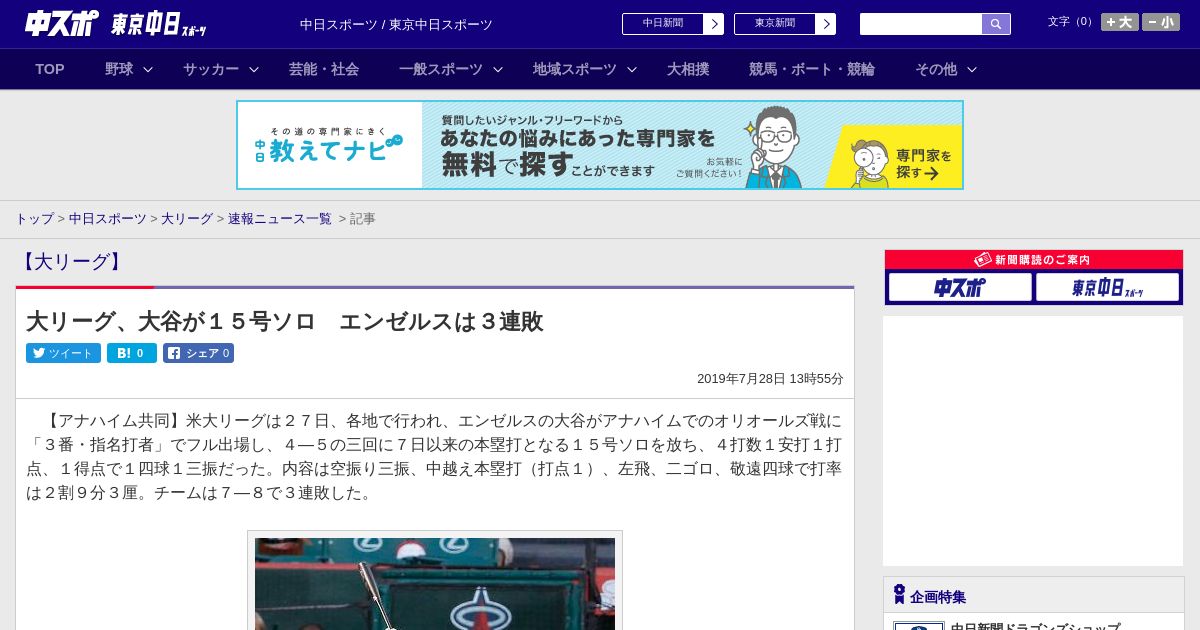Focus the site search input field
The image size is (1200, 630).
coord(921,24)
